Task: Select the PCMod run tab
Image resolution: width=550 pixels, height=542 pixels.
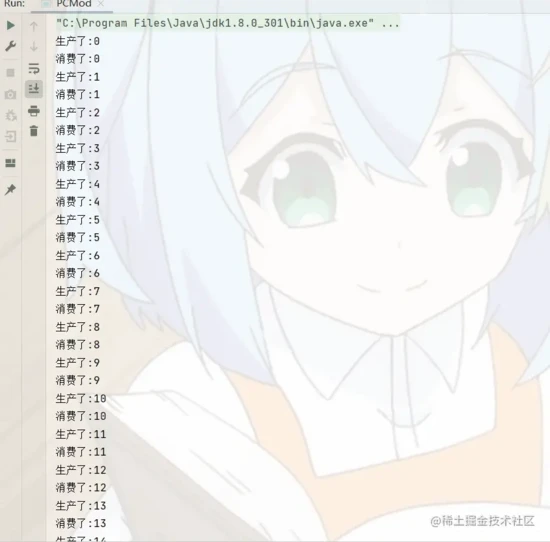Action: pos(72,4)
